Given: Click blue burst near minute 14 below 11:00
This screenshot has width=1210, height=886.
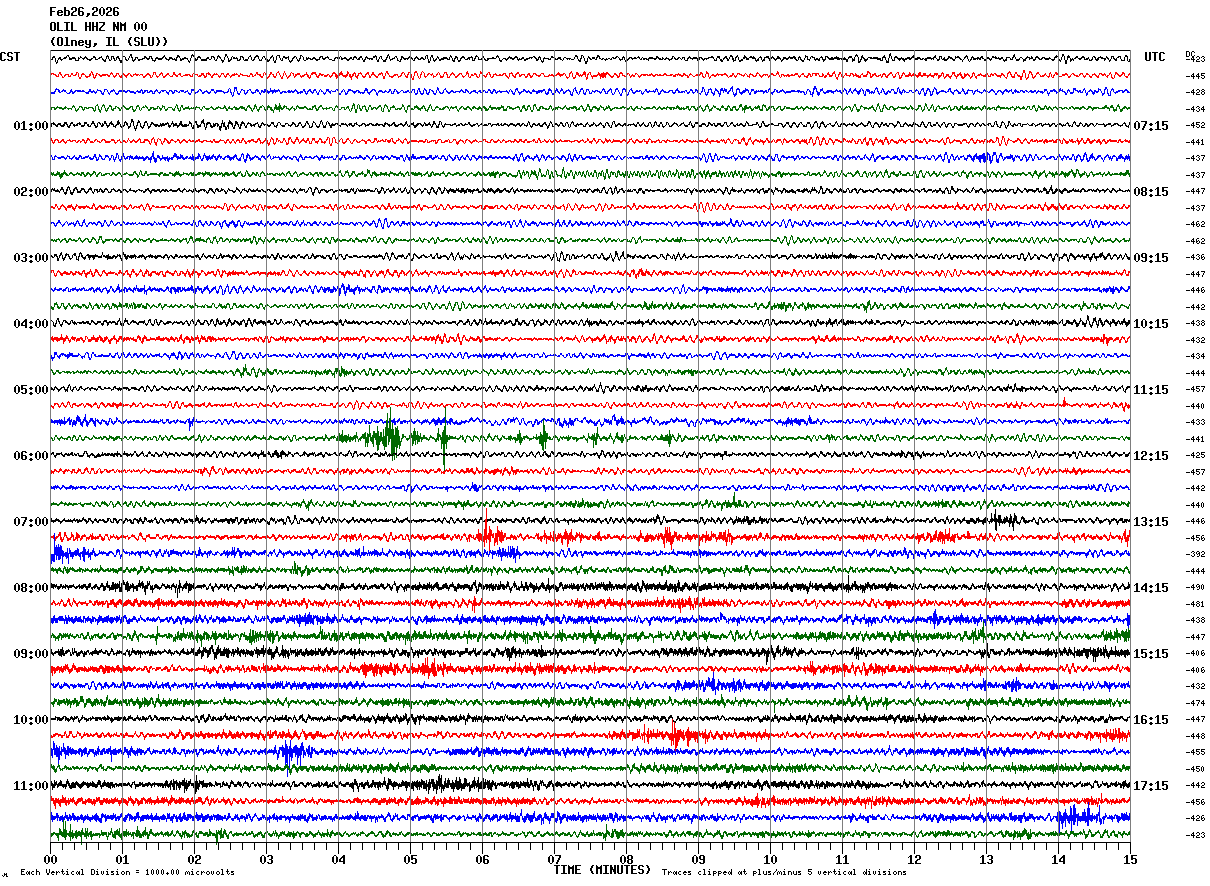Looking at the screenshot, I should coord(1079,816).
